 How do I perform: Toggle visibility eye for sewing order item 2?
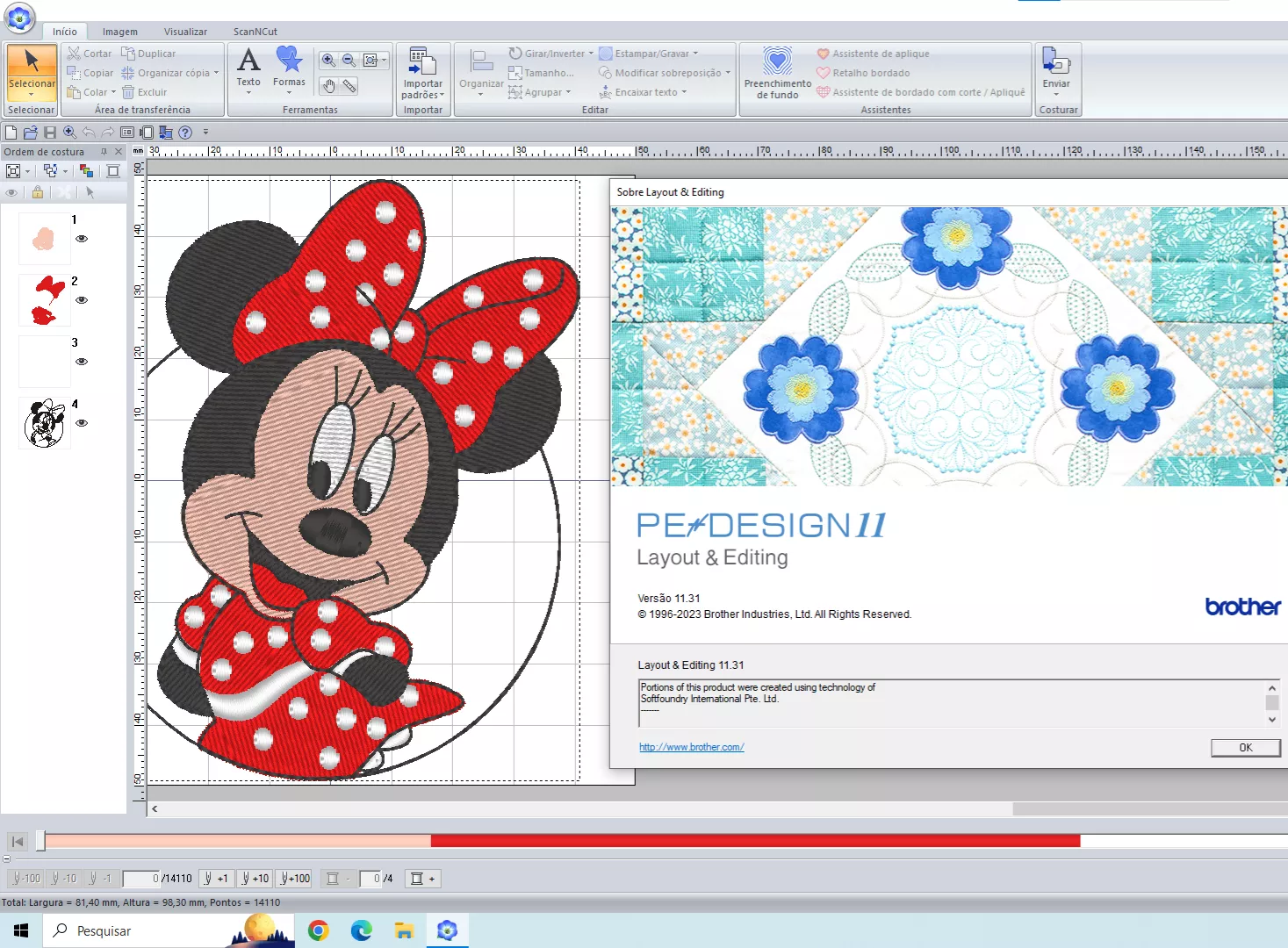82,300
